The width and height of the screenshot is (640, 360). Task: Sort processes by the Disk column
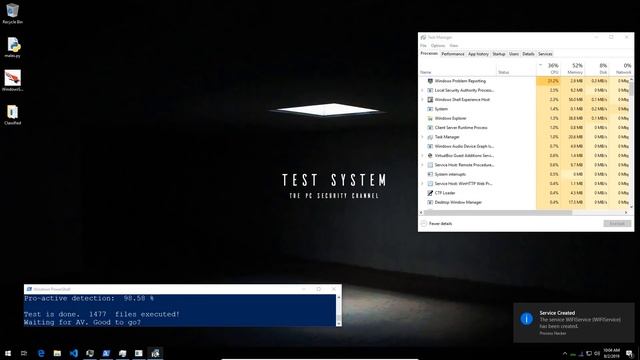597,69
